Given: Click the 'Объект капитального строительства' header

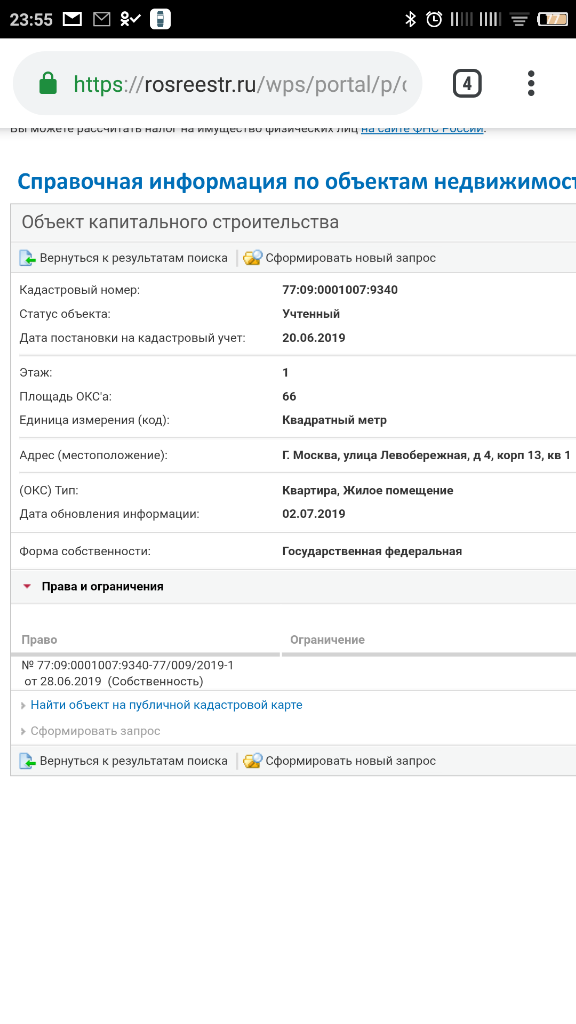Looking at the screenshot, I should pyautogui.click(x=180, y=222).
